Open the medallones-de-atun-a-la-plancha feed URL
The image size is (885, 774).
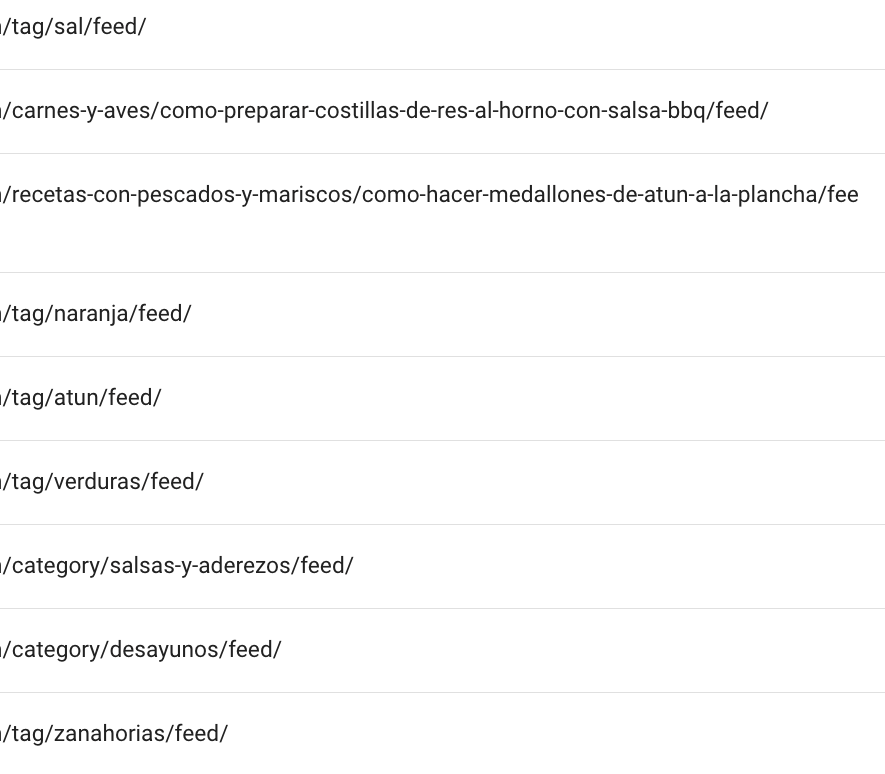click(429, 195)
